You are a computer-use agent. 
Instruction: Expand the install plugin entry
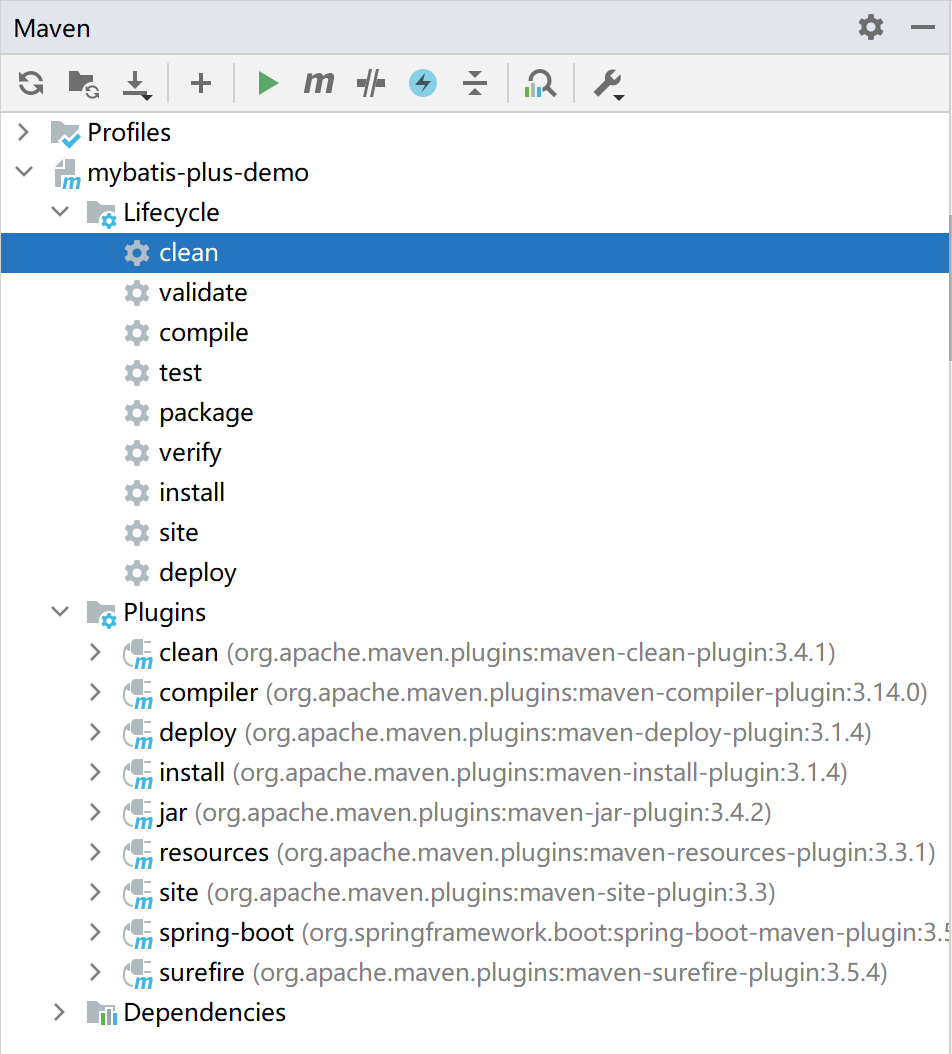pyautogui.click(x=95, y=772)
